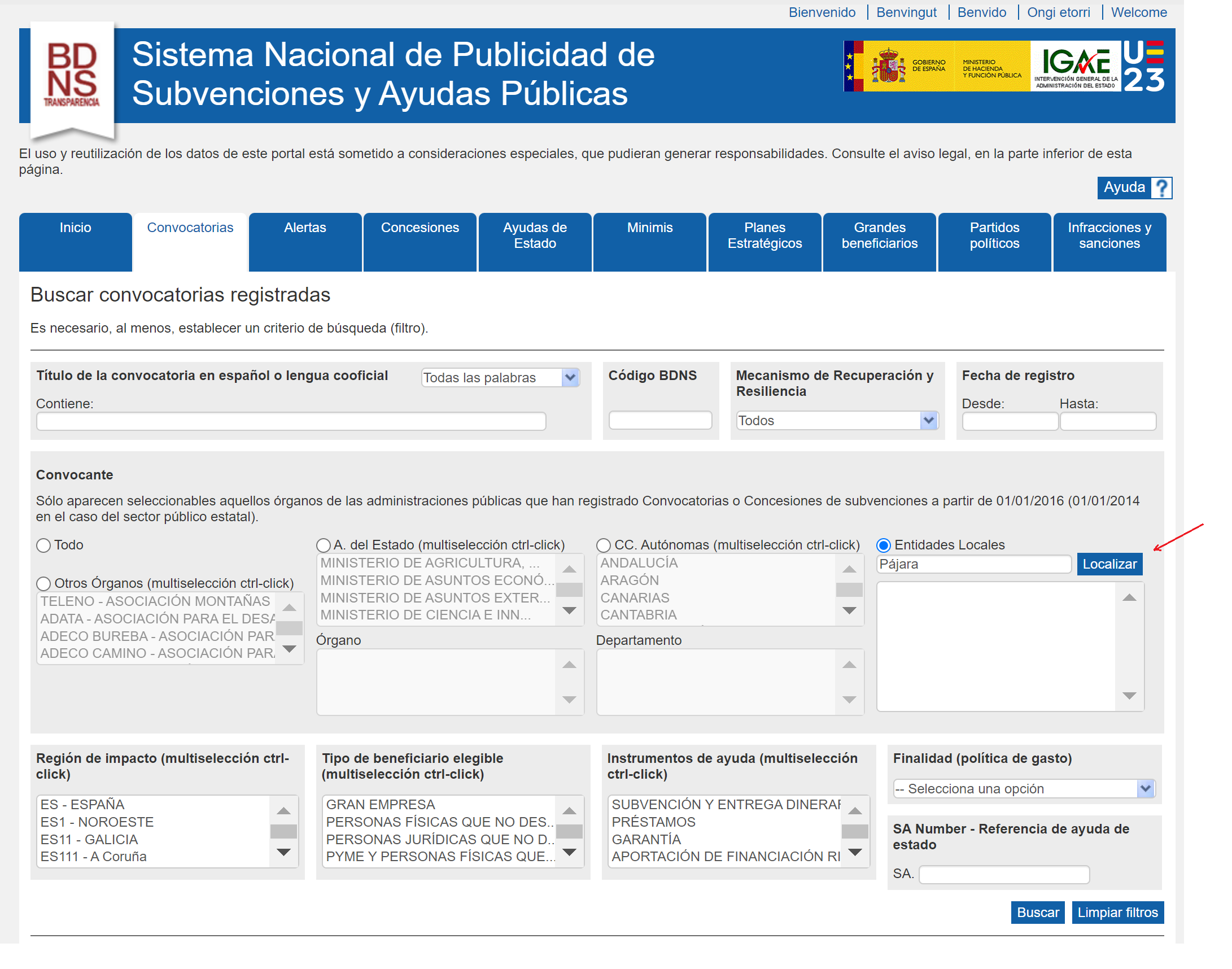1232x969 pixels.
Task: Click down arrow in Entidades Locales results list
Action: 1129,696
